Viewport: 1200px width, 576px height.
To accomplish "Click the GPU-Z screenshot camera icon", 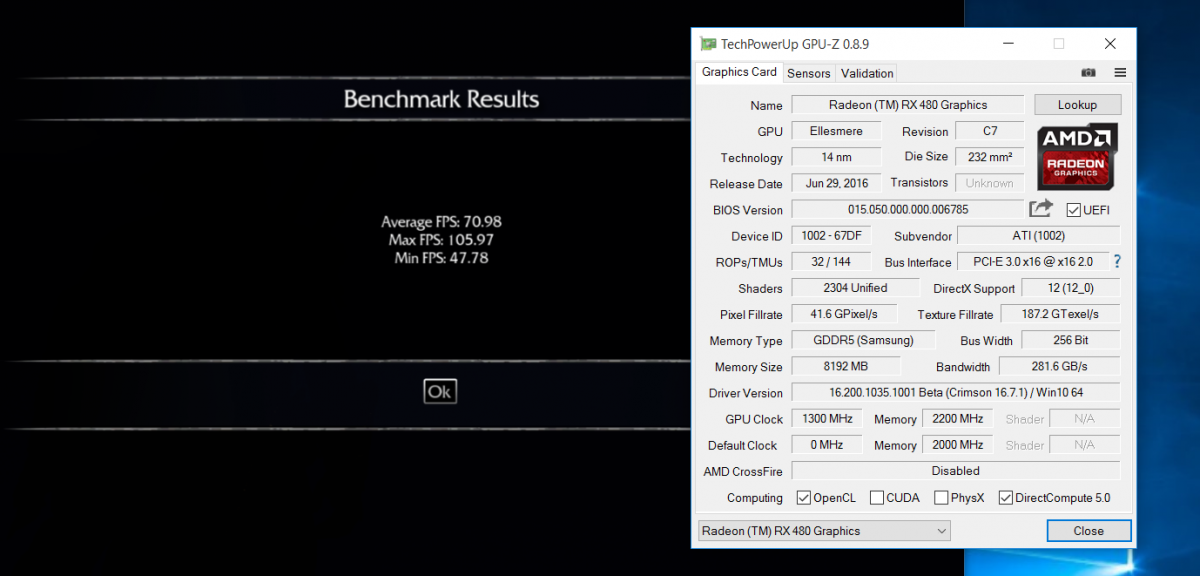I will click(x=1088, y=73).
